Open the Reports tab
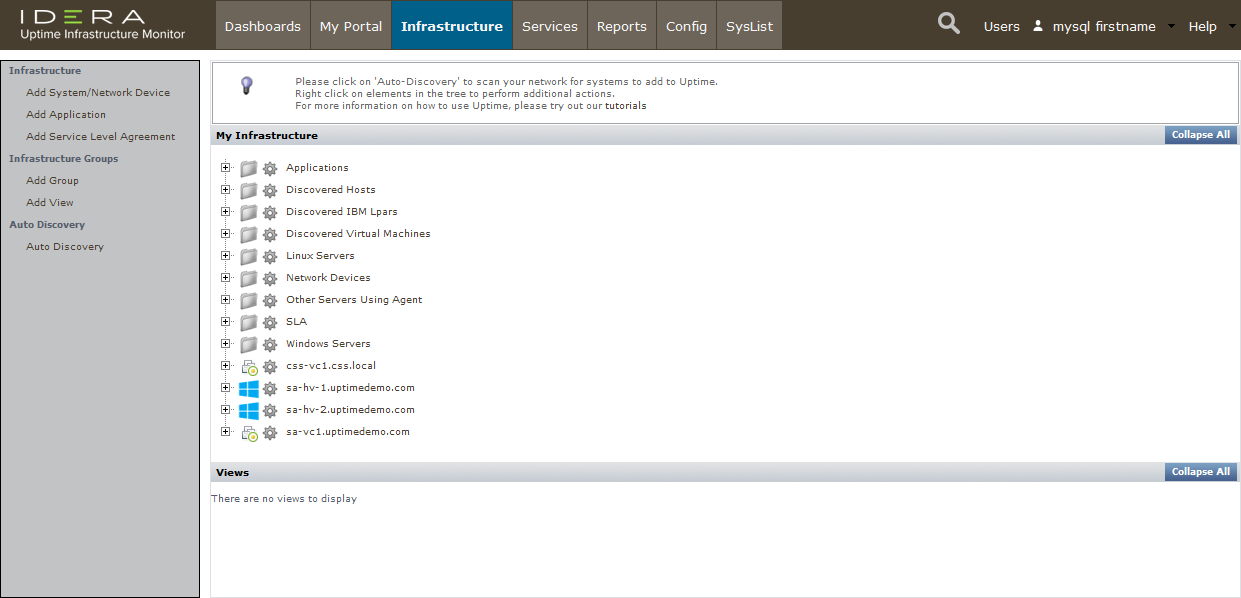Image resolution: width=1241 pixels, height=598 pixels. pos(622,26)
